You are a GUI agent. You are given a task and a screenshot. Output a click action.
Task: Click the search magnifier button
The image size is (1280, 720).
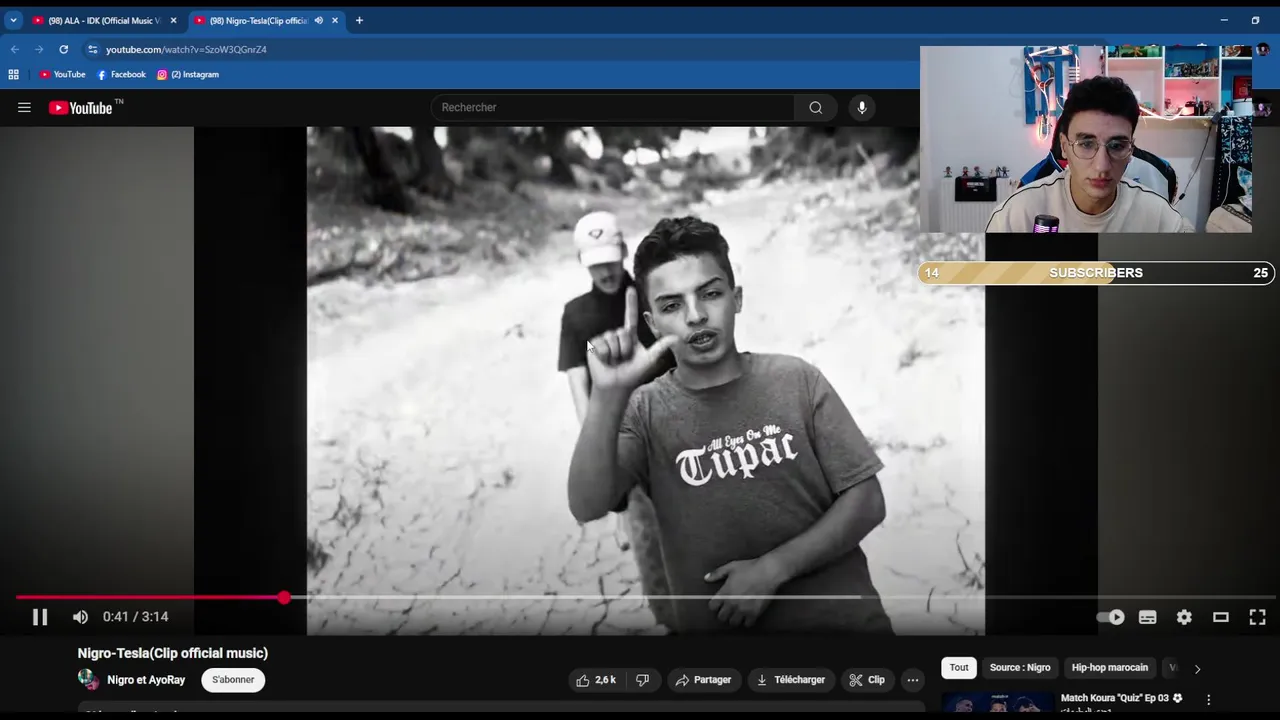[x=816, y=107]
